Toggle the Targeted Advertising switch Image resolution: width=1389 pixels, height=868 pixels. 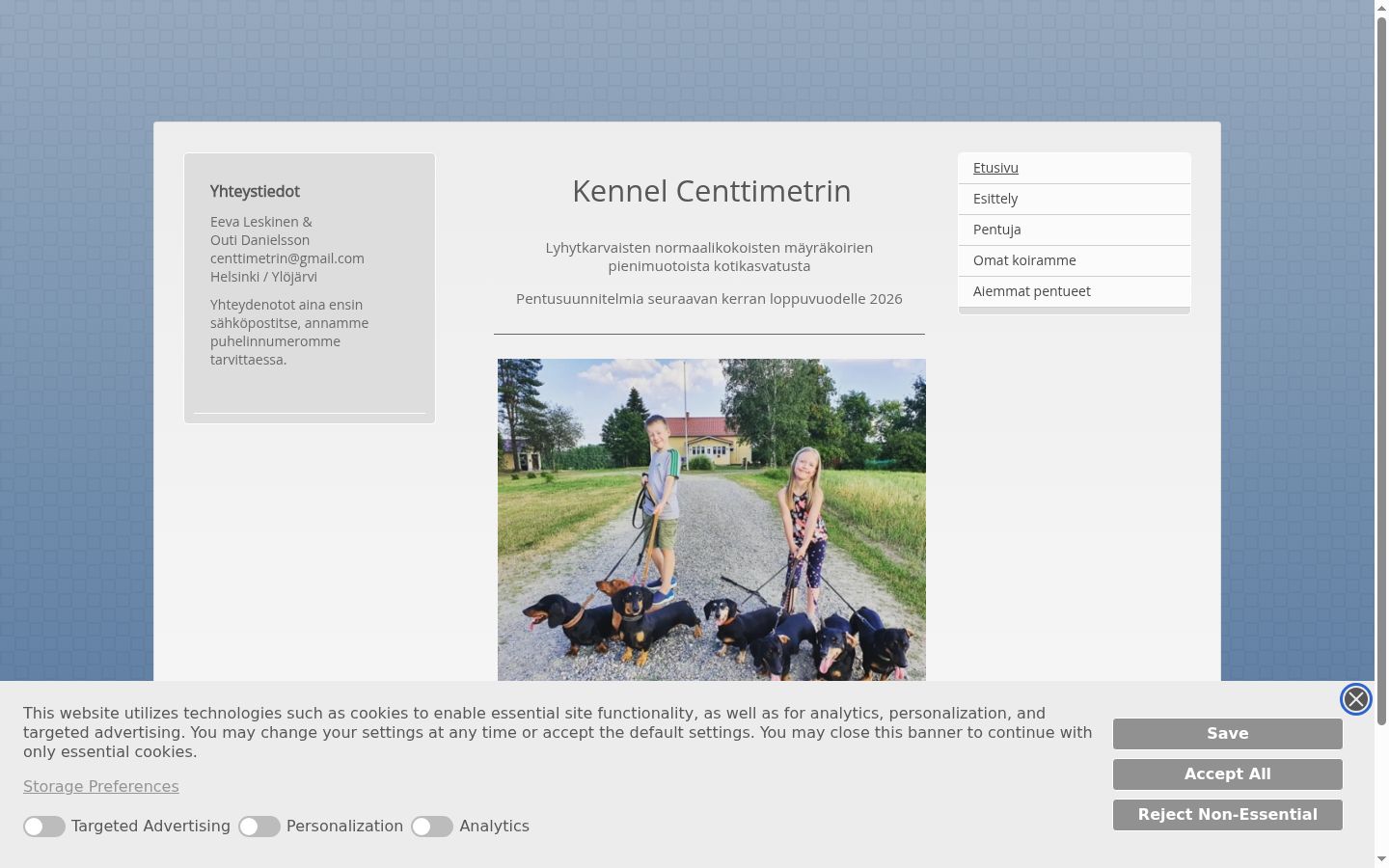click(44, 827)
